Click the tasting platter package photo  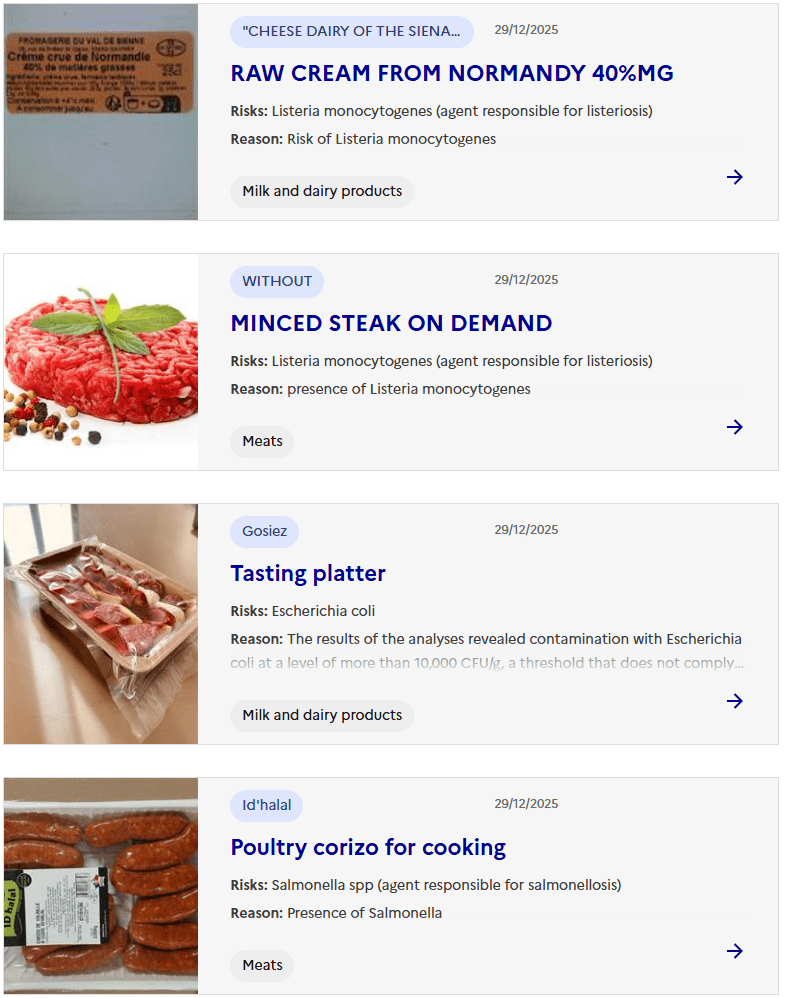tap(101, 624)
